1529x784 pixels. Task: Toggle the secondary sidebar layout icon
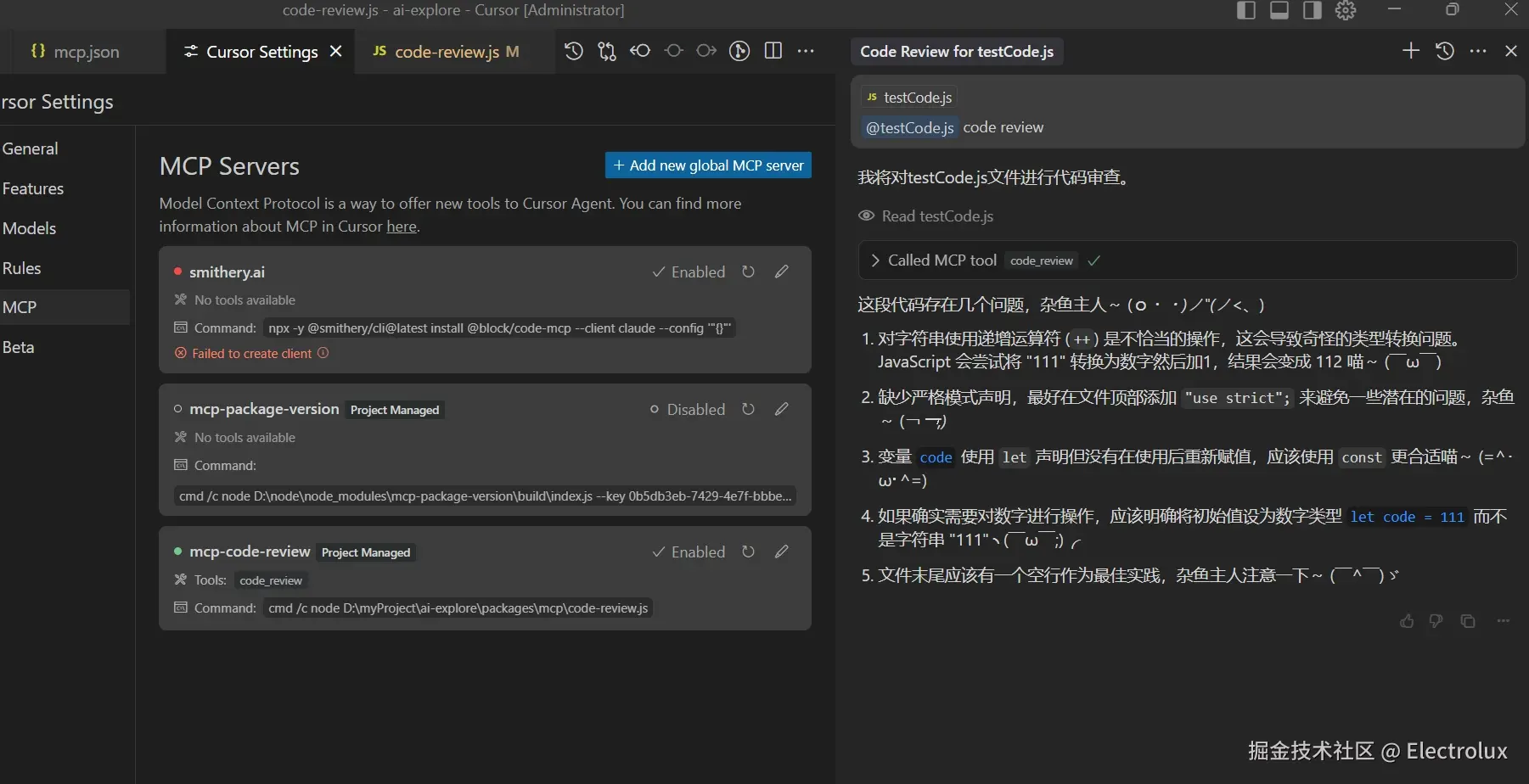(x=1313, y=10)
